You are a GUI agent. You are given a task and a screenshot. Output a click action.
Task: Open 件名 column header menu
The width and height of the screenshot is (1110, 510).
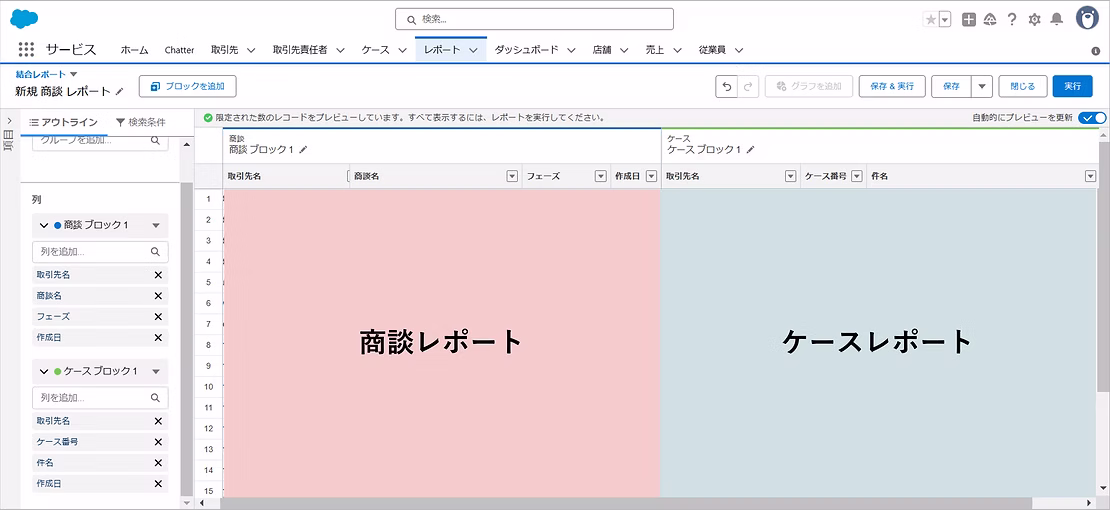[x=1091, y=176]
